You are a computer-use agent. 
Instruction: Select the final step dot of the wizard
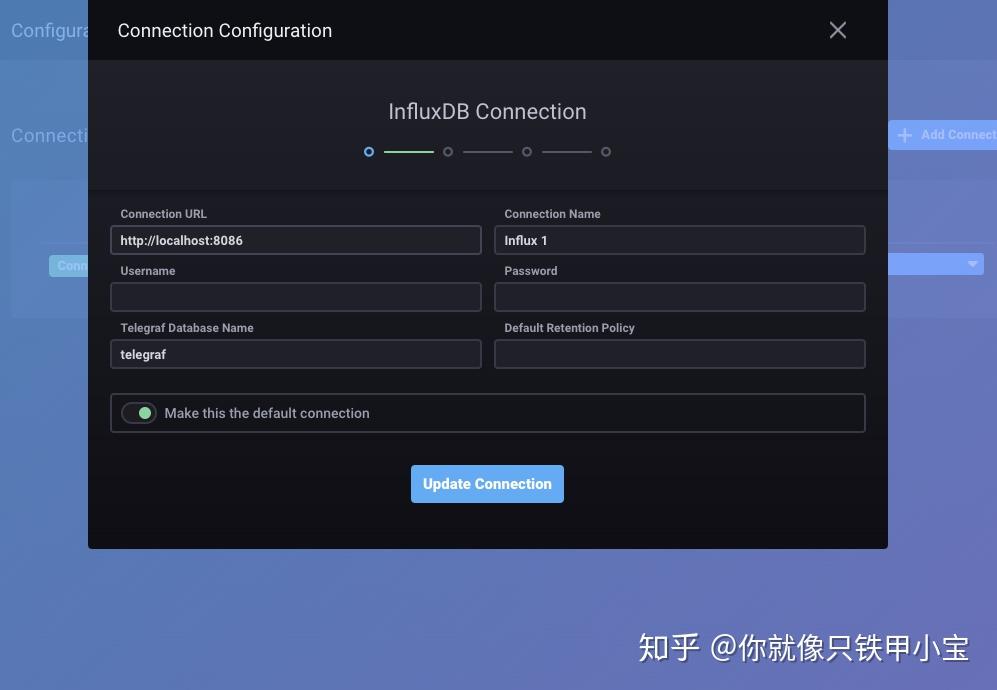606,151
